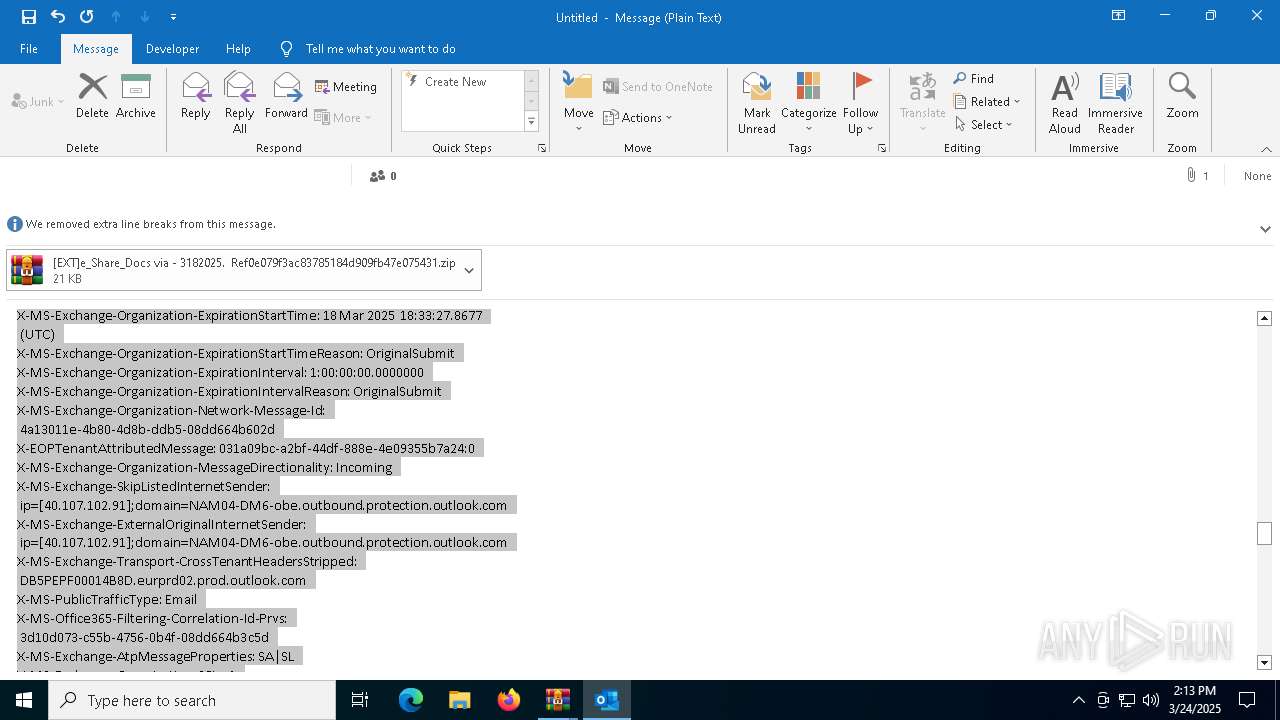Click the message body scrollbar thumb
Screen dimensions: 1280x720
tap(1264, 533)
